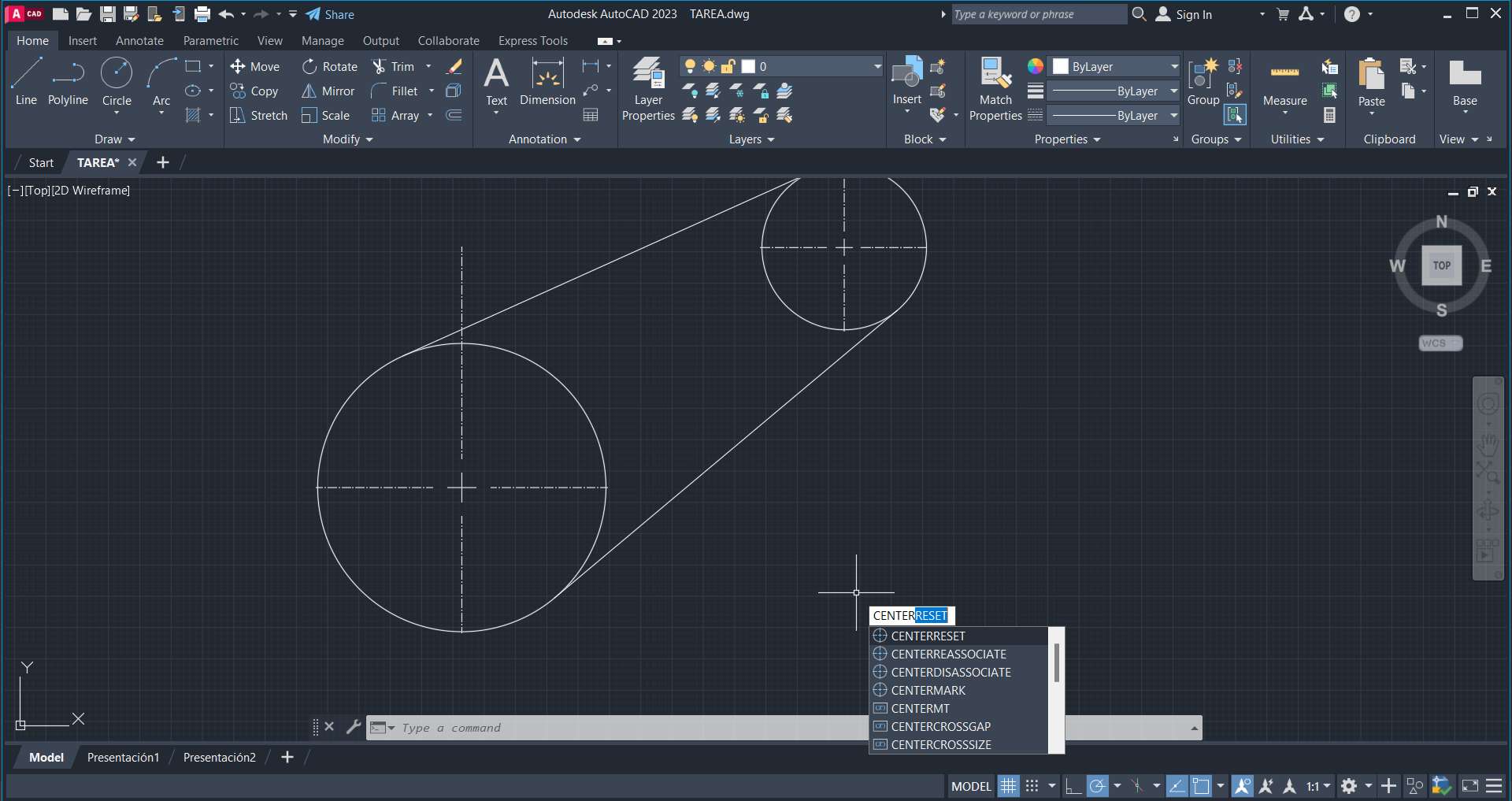Switch to Presentación1 layout tab
1512x801 pixels.
(123, 758)
